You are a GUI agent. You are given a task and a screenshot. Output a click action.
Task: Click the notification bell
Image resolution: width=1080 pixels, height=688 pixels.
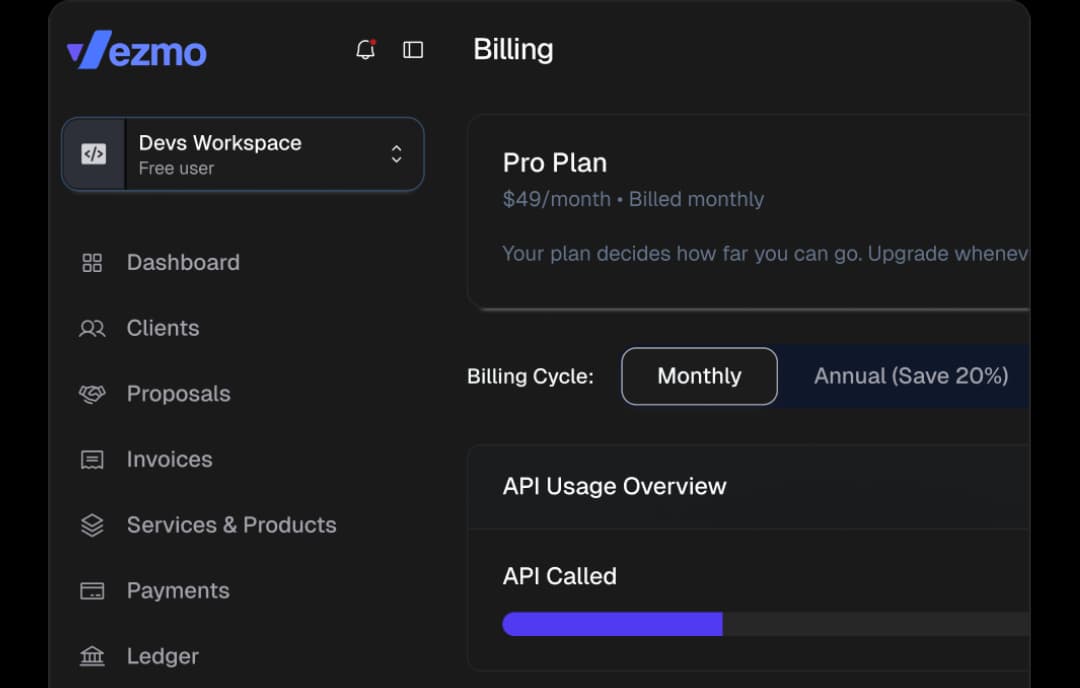click(x=364, y=49)
